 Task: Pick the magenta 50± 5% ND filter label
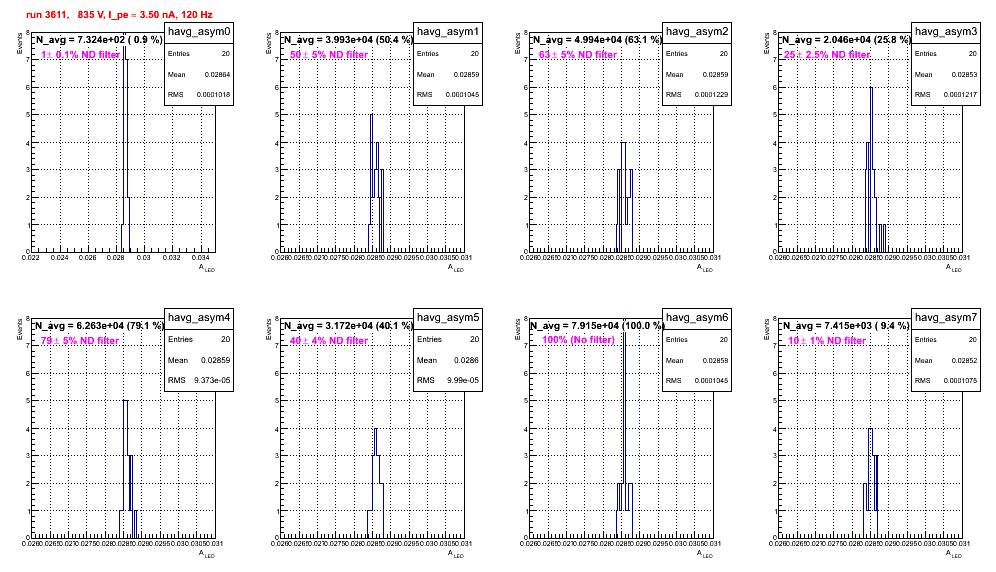click(x=329, y=55)
